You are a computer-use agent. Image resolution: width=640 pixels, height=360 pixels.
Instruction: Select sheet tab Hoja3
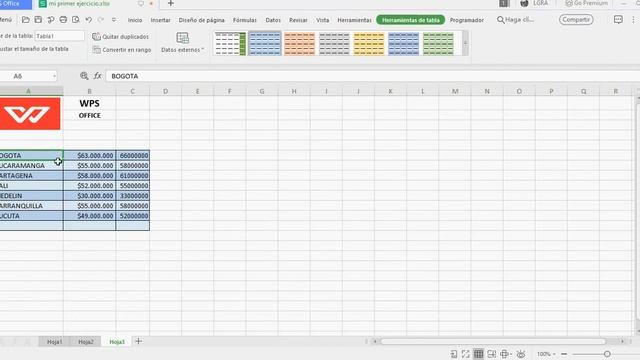point(117,342)
